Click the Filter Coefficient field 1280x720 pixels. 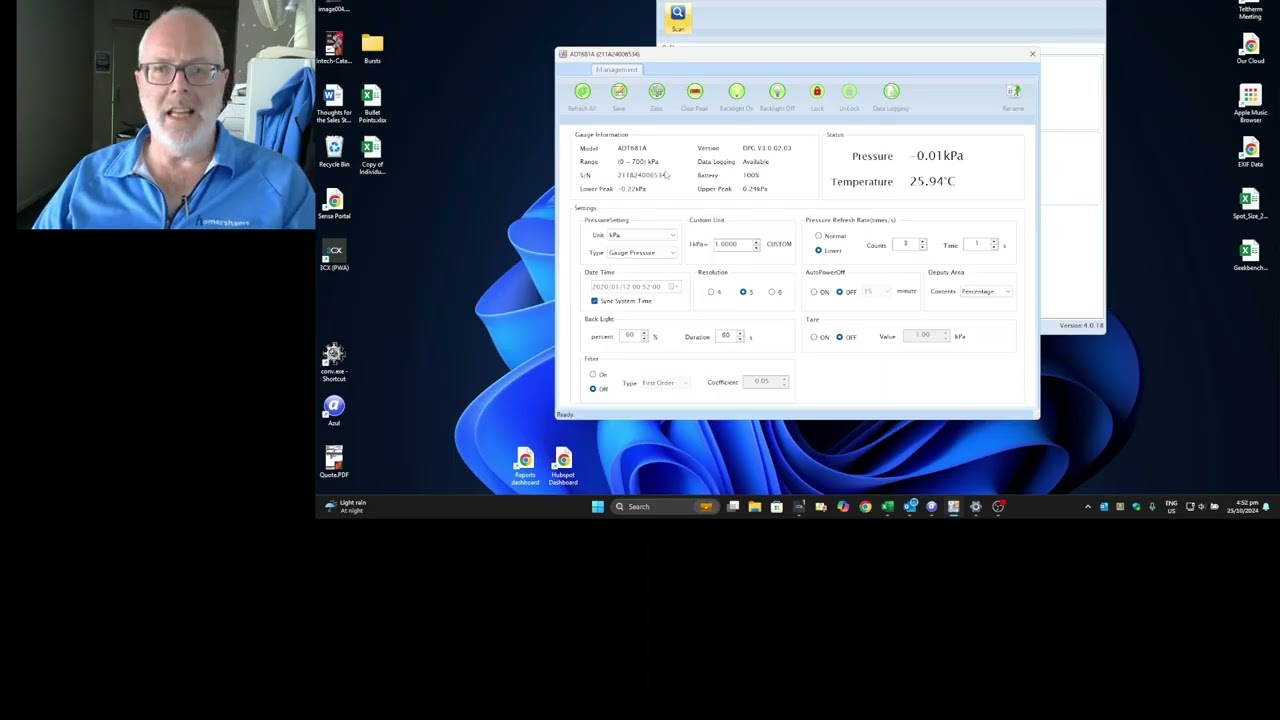pyautogui.click(x=765, y=382)
